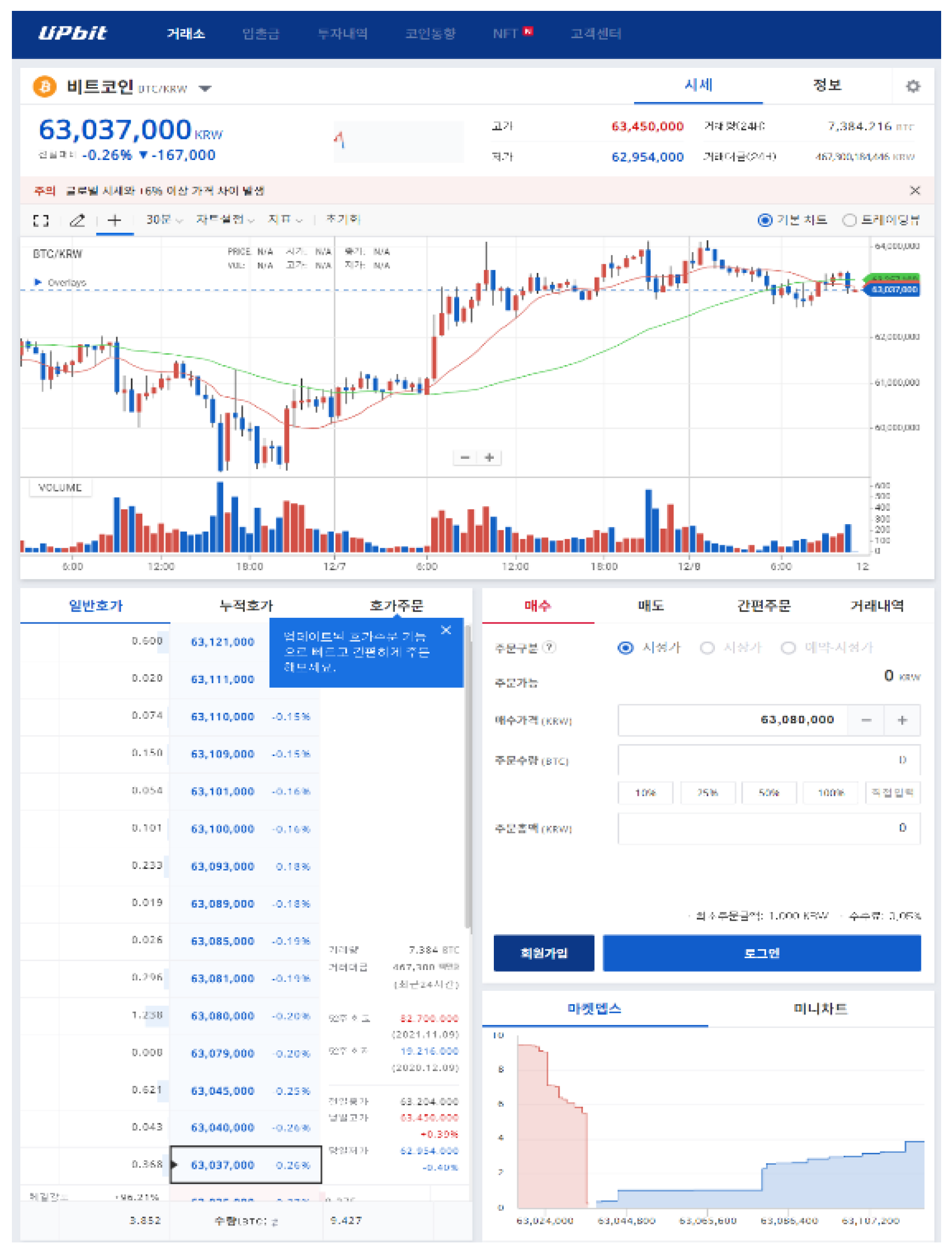Expand the 30분 interval dropdown
This screenshot has width=952, height=1259.
[x=164, y=220]
